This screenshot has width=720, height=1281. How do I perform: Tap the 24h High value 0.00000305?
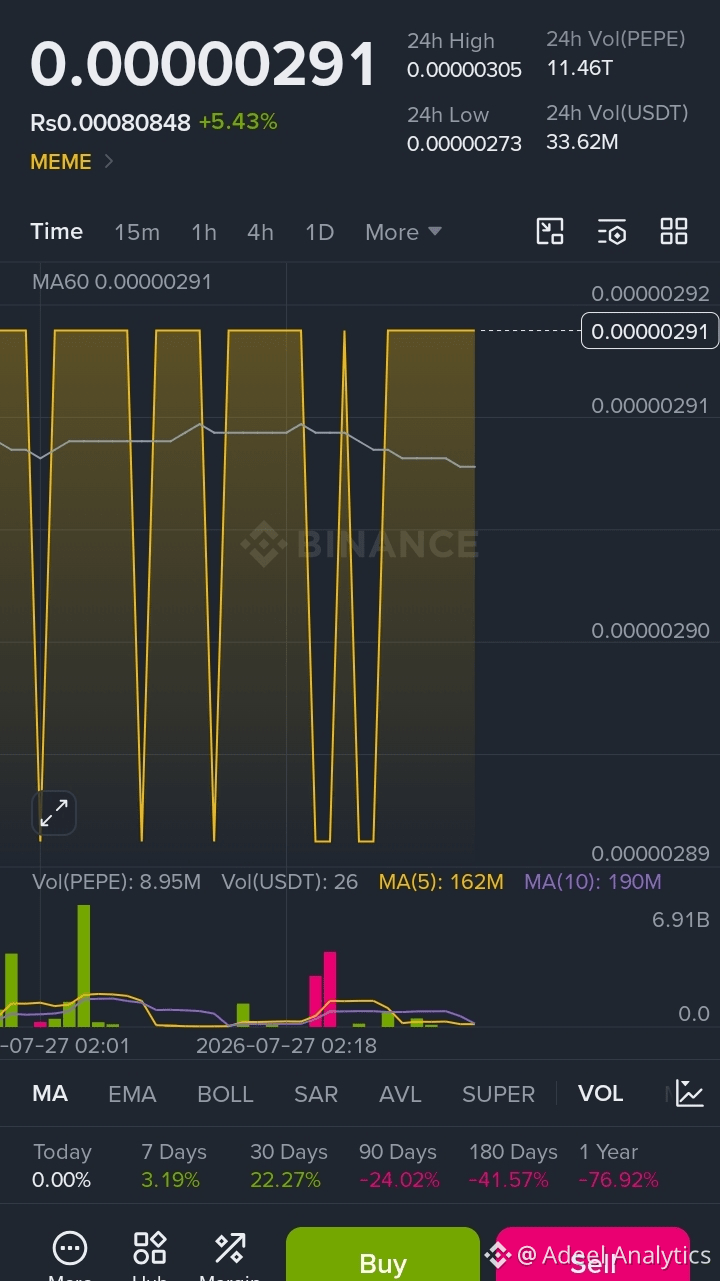pyautogui.click(x=464, y=70)
